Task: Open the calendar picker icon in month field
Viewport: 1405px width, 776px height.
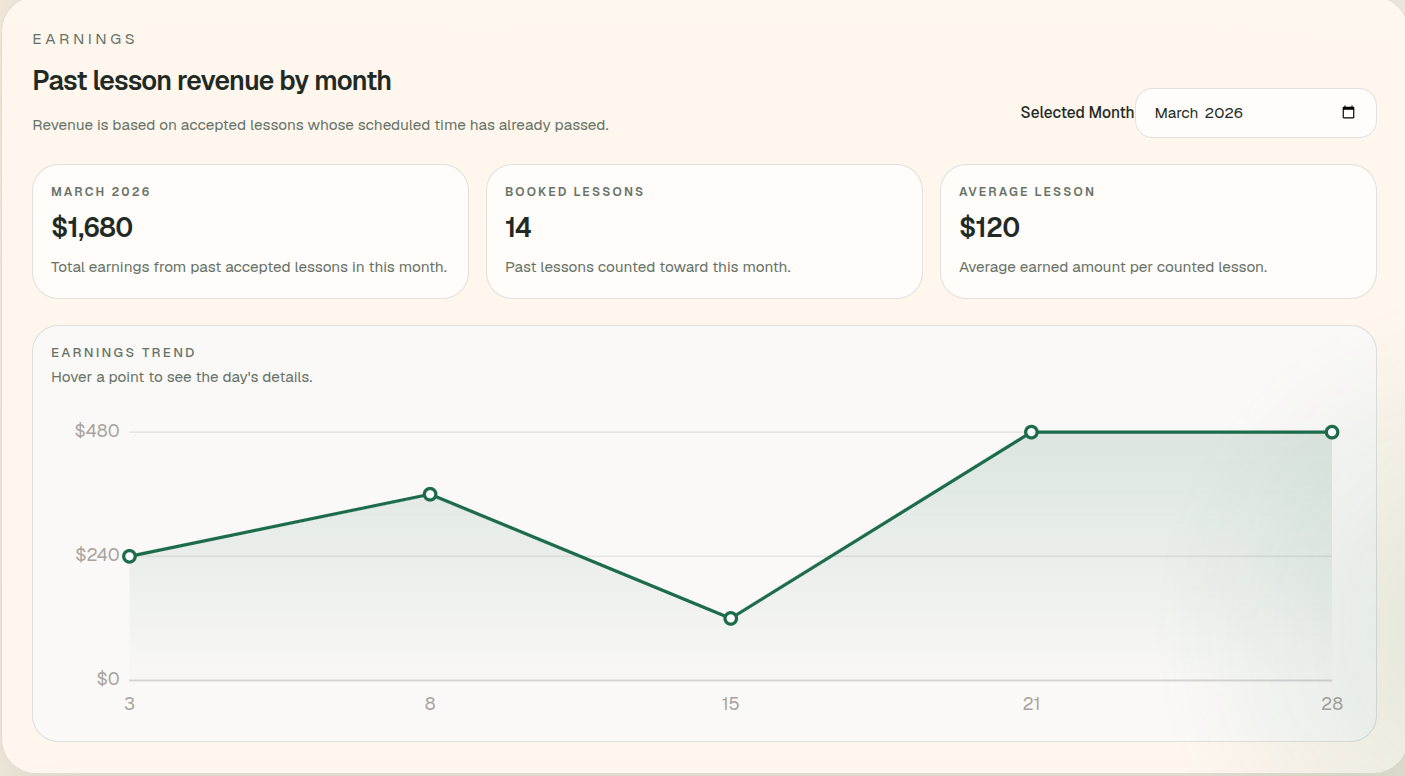Action: tap(1348, 113)
